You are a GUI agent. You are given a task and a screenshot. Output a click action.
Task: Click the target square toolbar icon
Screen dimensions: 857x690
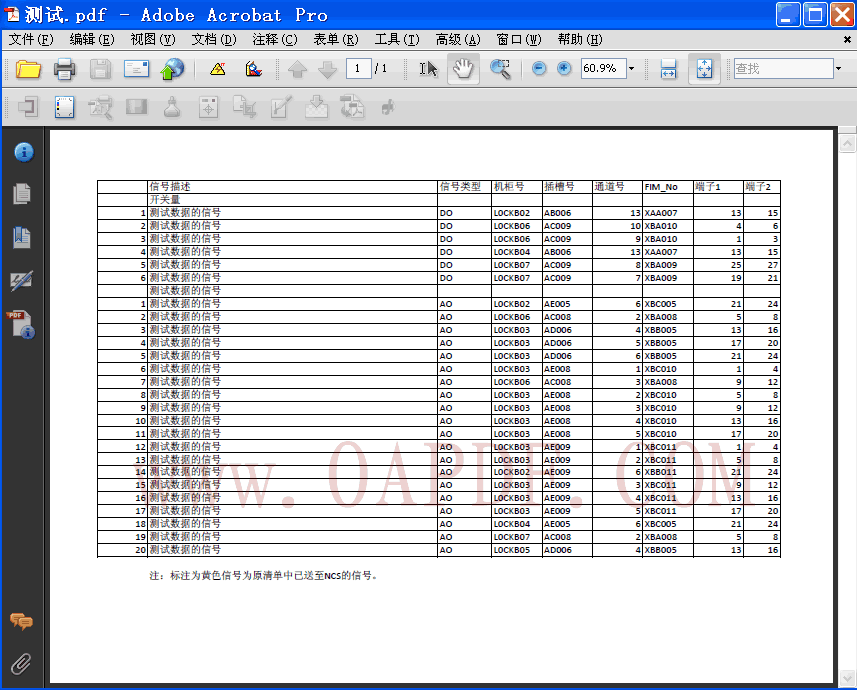point(208,107)
